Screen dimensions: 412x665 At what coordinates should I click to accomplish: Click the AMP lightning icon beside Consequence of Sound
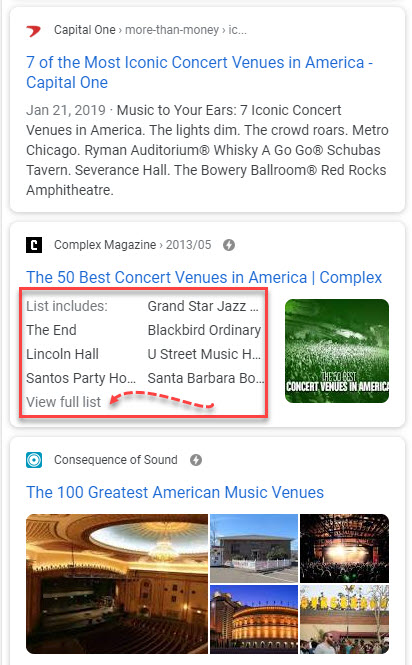point(196,460)
